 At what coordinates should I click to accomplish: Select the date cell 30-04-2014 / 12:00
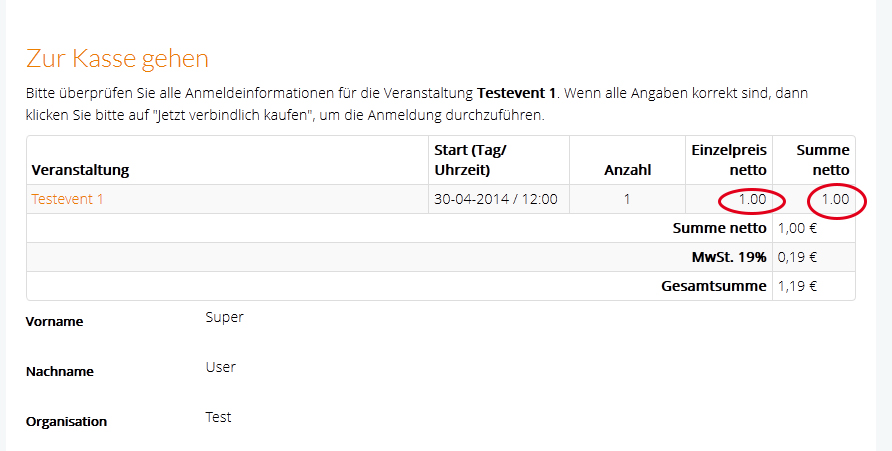(495, 199)
